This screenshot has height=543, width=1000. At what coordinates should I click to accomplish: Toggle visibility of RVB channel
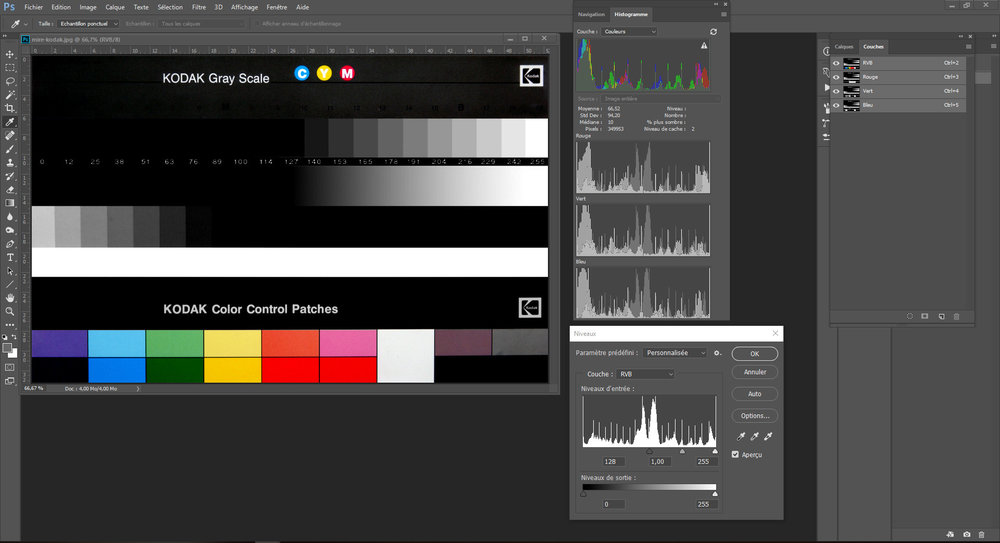click(836, 63)
